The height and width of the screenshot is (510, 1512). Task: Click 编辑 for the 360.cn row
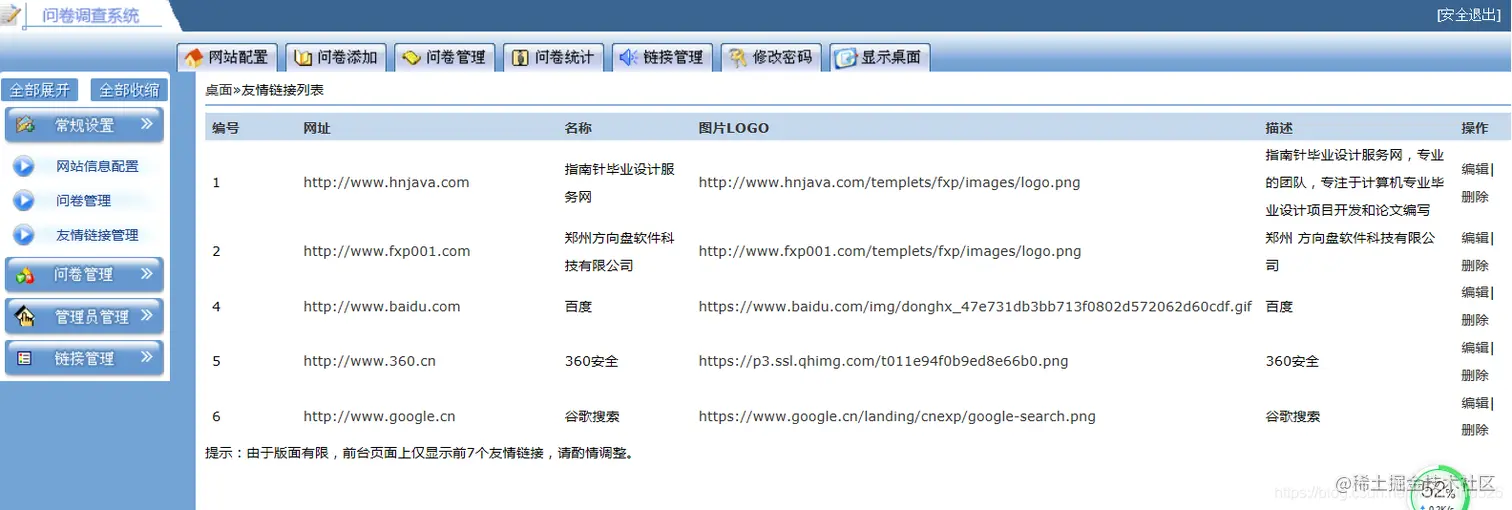pyautogui.click(x=1475, y=348)
